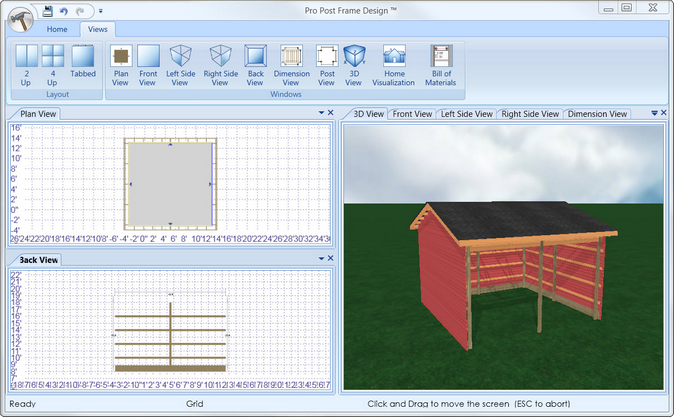Open the 3D View window
Screen dimensions: 674x417
[x=354, y=65]
